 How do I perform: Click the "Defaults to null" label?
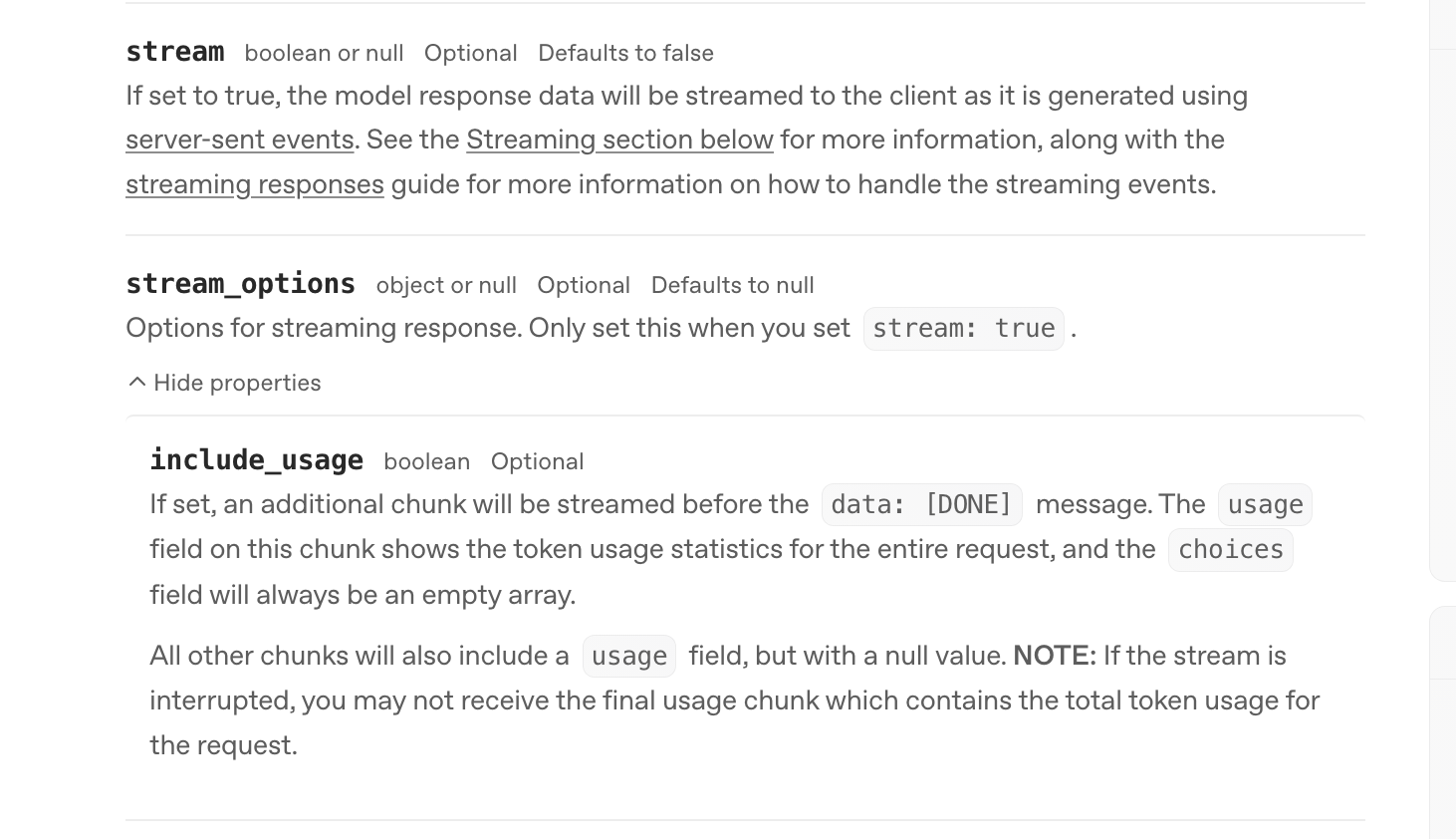732,285
